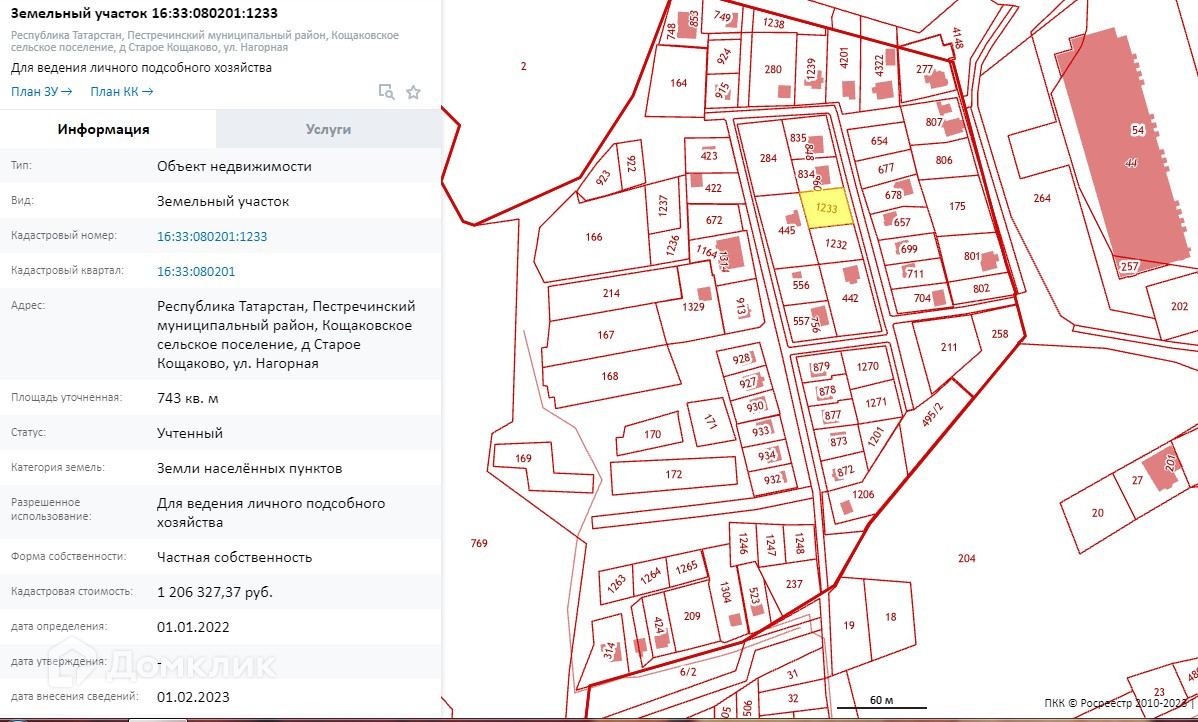Switch to the Услуги tab
This screenshot has height=722, width=1198.
[x=328, y=129]
